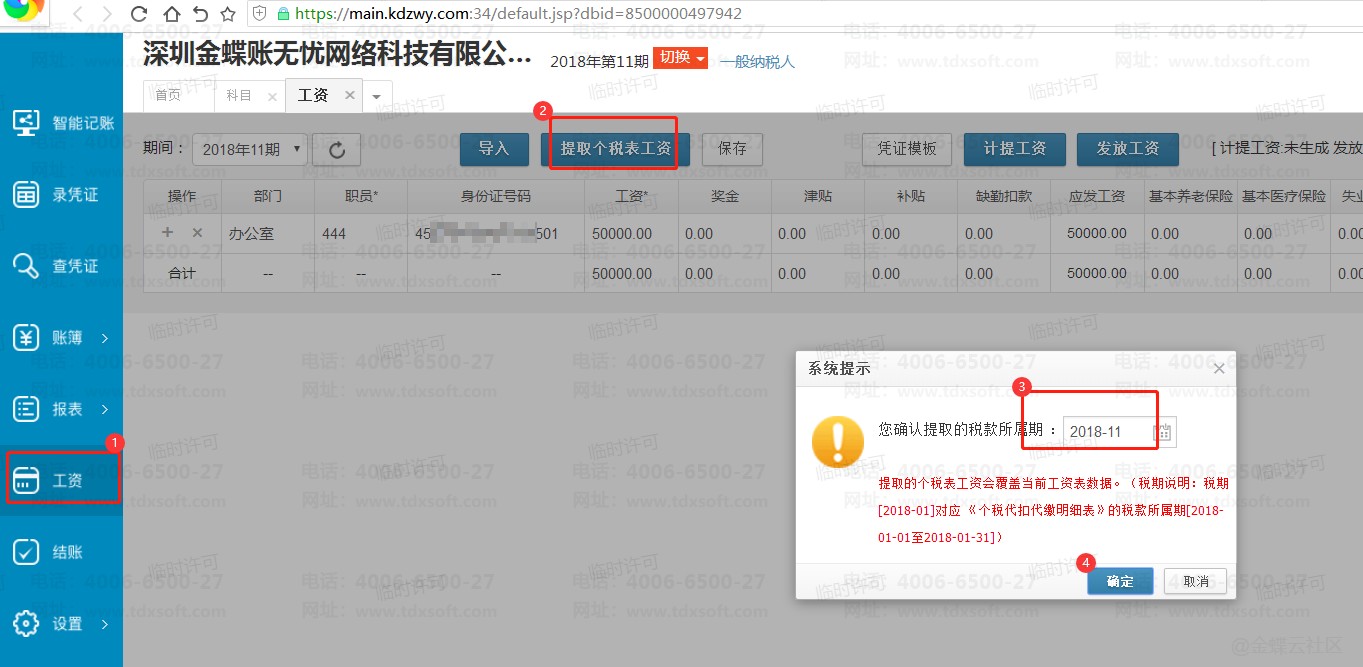The height and width of the screenshot is (667, 1363).
Task: Click the 智能记账 sidebar icon
Action: (x=26, y=123)
